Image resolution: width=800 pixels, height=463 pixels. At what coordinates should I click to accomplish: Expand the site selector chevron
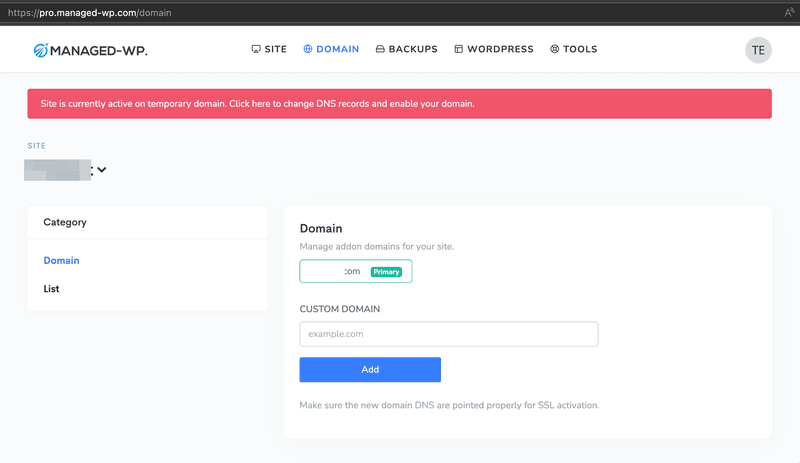pos(102,169)
